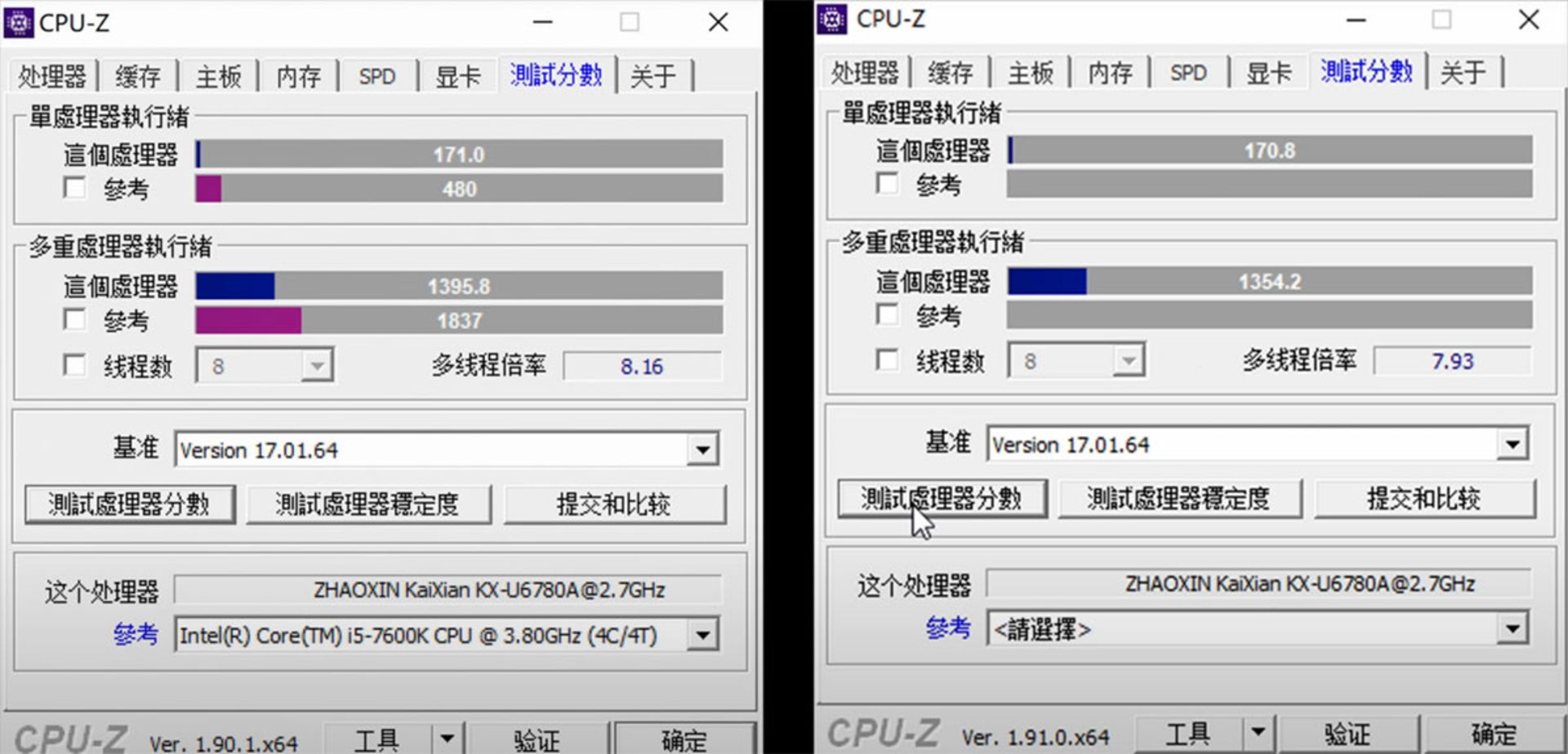Screen dimensions: 1568x754
Task: Open 显卡 tab in right window
Action: (1268, 72)
